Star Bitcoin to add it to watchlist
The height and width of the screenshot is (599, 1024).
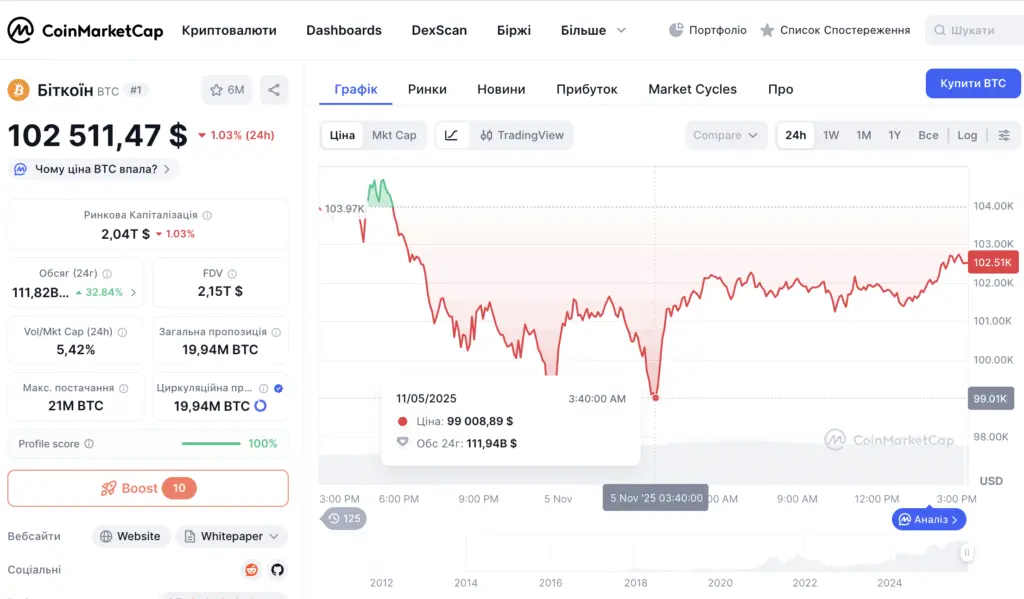pyautogui.click(x=218, y=89)
